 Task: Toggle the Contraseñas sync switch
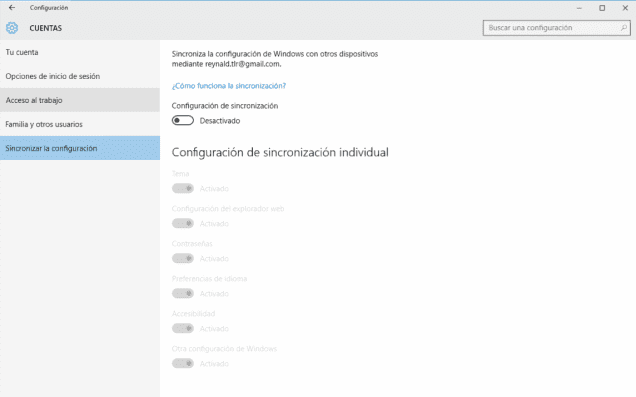[x=183, y=258]
